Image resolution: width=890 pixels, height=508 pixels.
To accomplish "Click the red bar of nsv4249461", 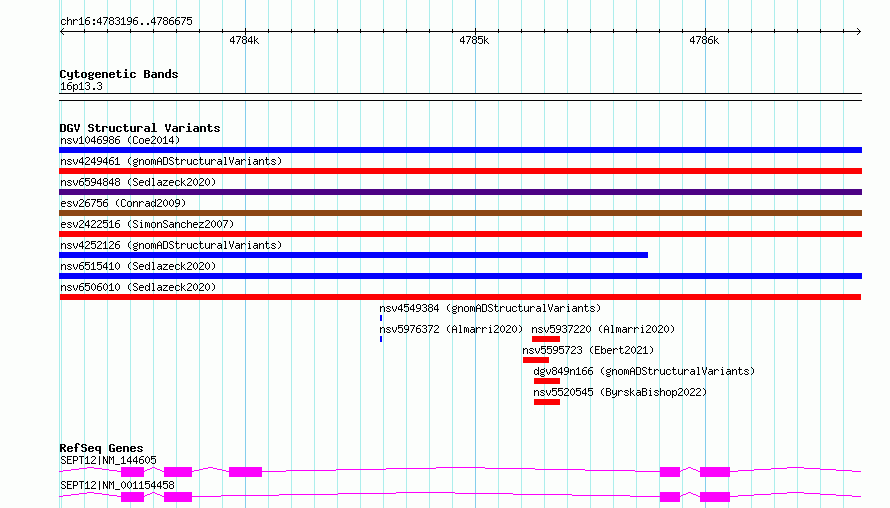I will point(460,171).
